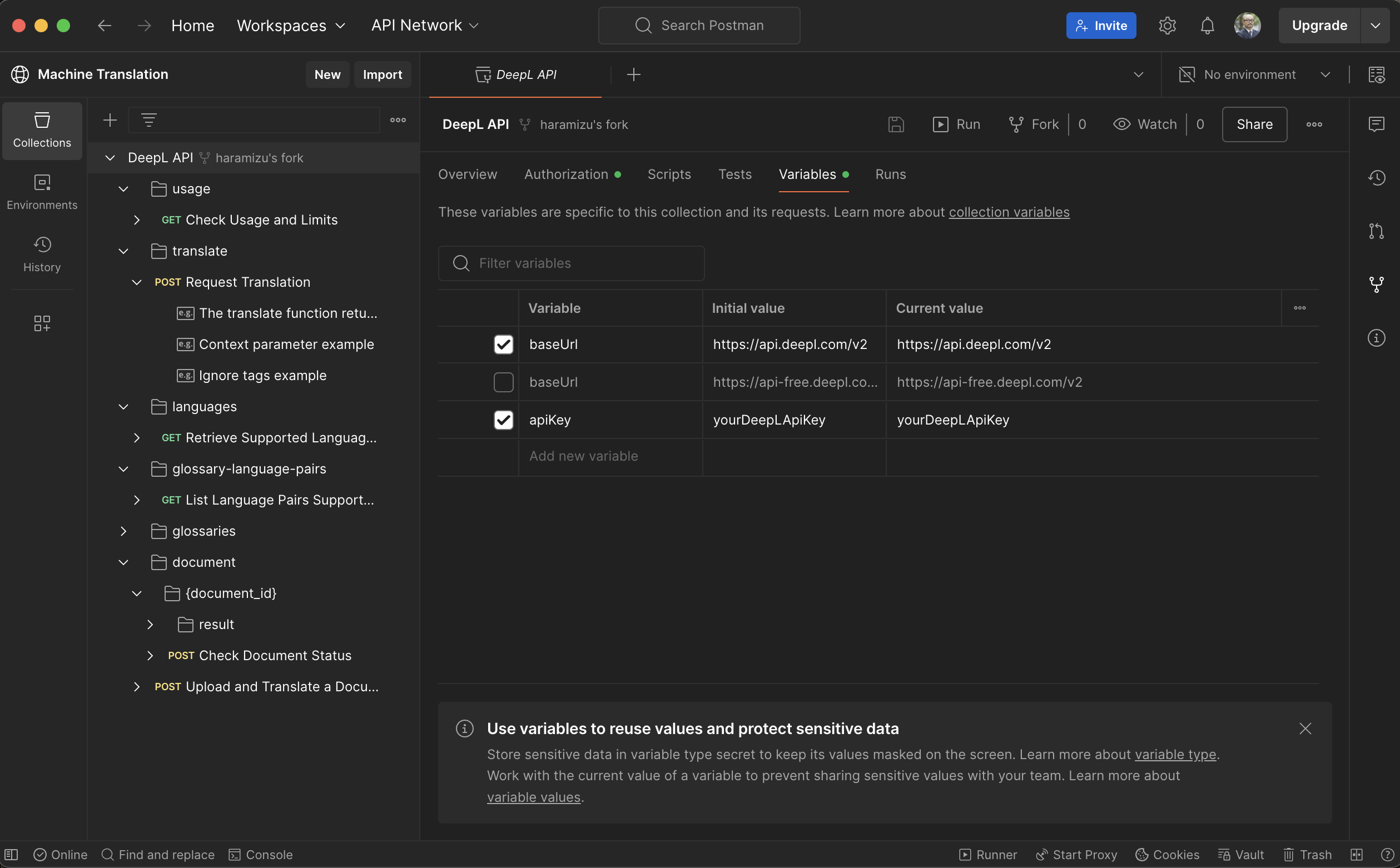The image size is (1400, 868).
Task: Open the API Network menu
Action: [x=424, y=25]
